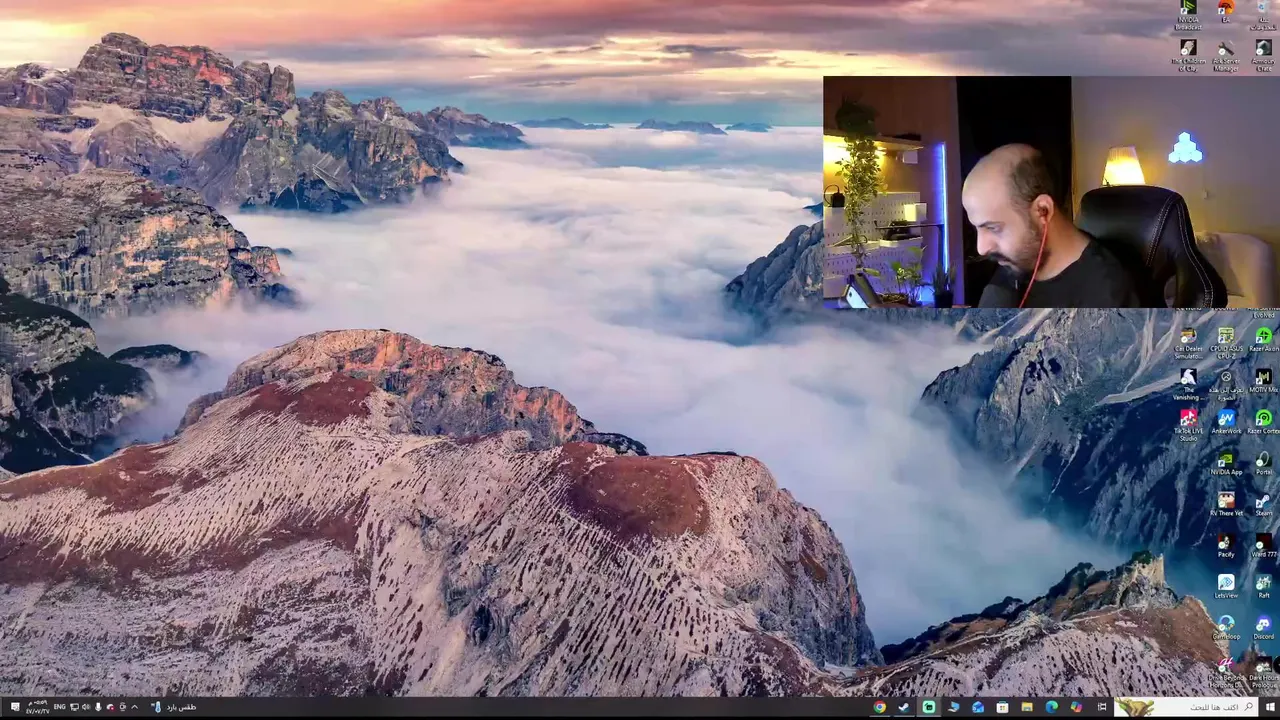Open The Vanishing desktop shortcut
1280x720 pixels.
[x=1188, y=384]
